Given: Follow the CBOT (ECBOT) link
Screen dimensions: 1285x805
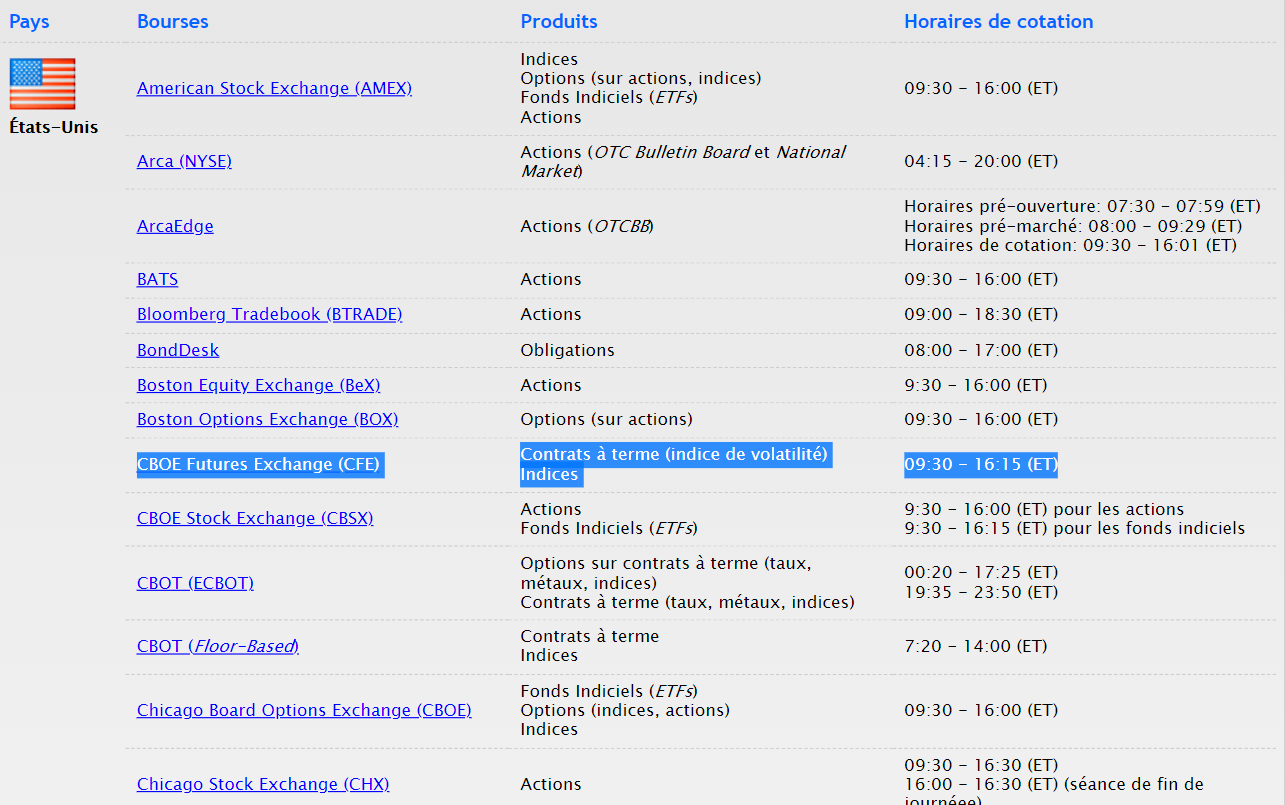Looking at the screenshot, I should tap(195, 583).
